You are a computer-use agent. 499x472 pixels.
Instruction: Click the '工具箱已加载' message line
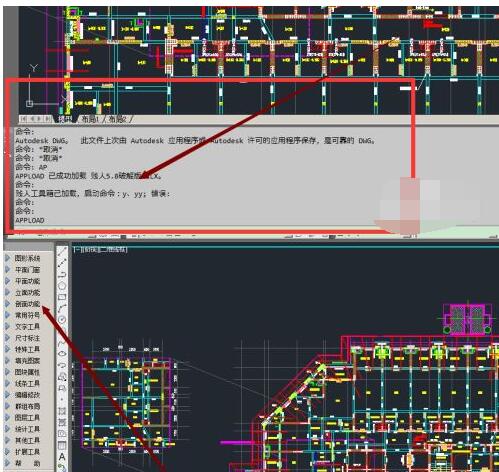(x=93, y=194)
